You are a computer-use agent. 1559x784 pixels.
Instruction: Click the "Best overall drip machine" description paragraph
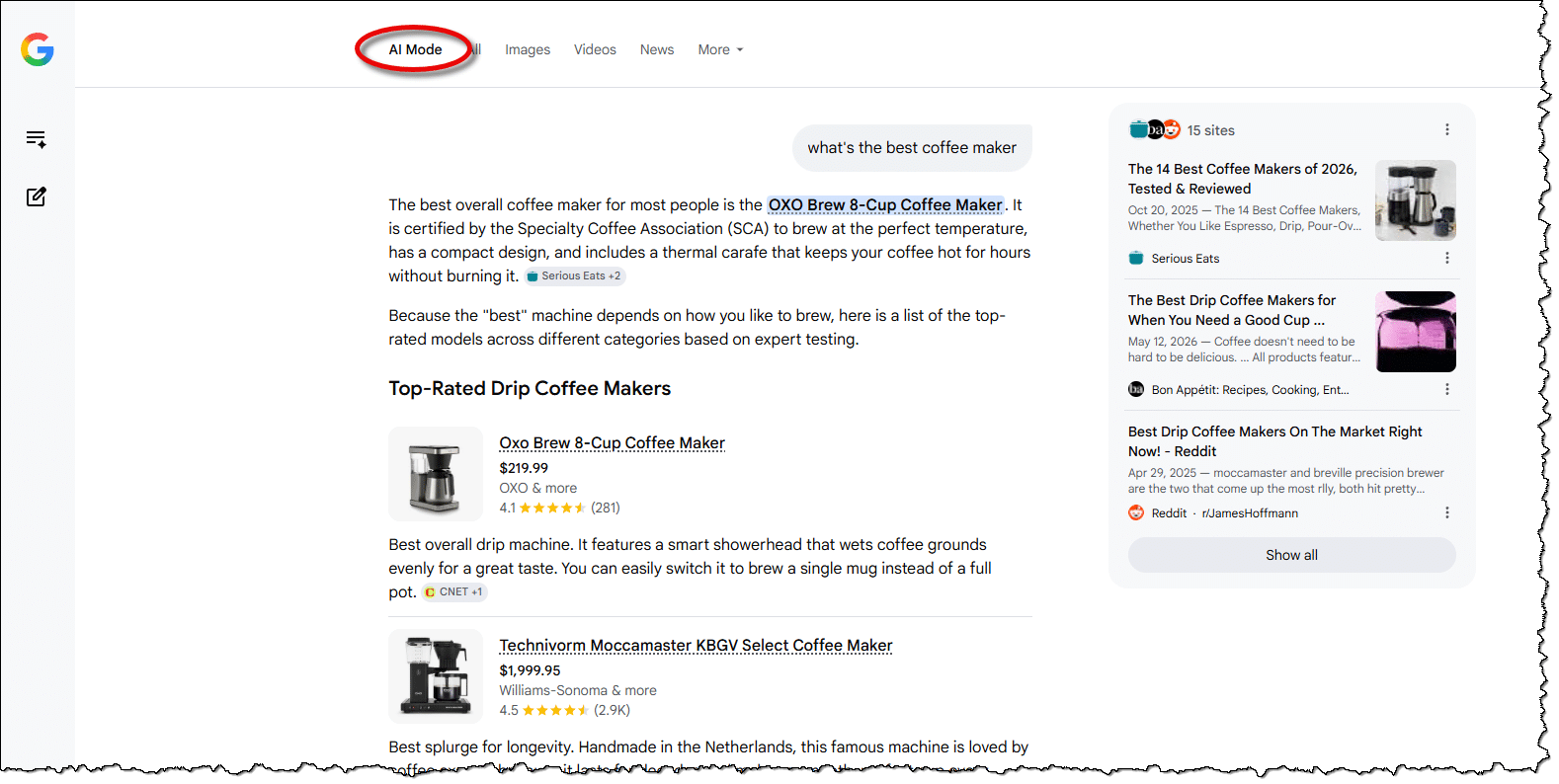[x=690, y=569]
